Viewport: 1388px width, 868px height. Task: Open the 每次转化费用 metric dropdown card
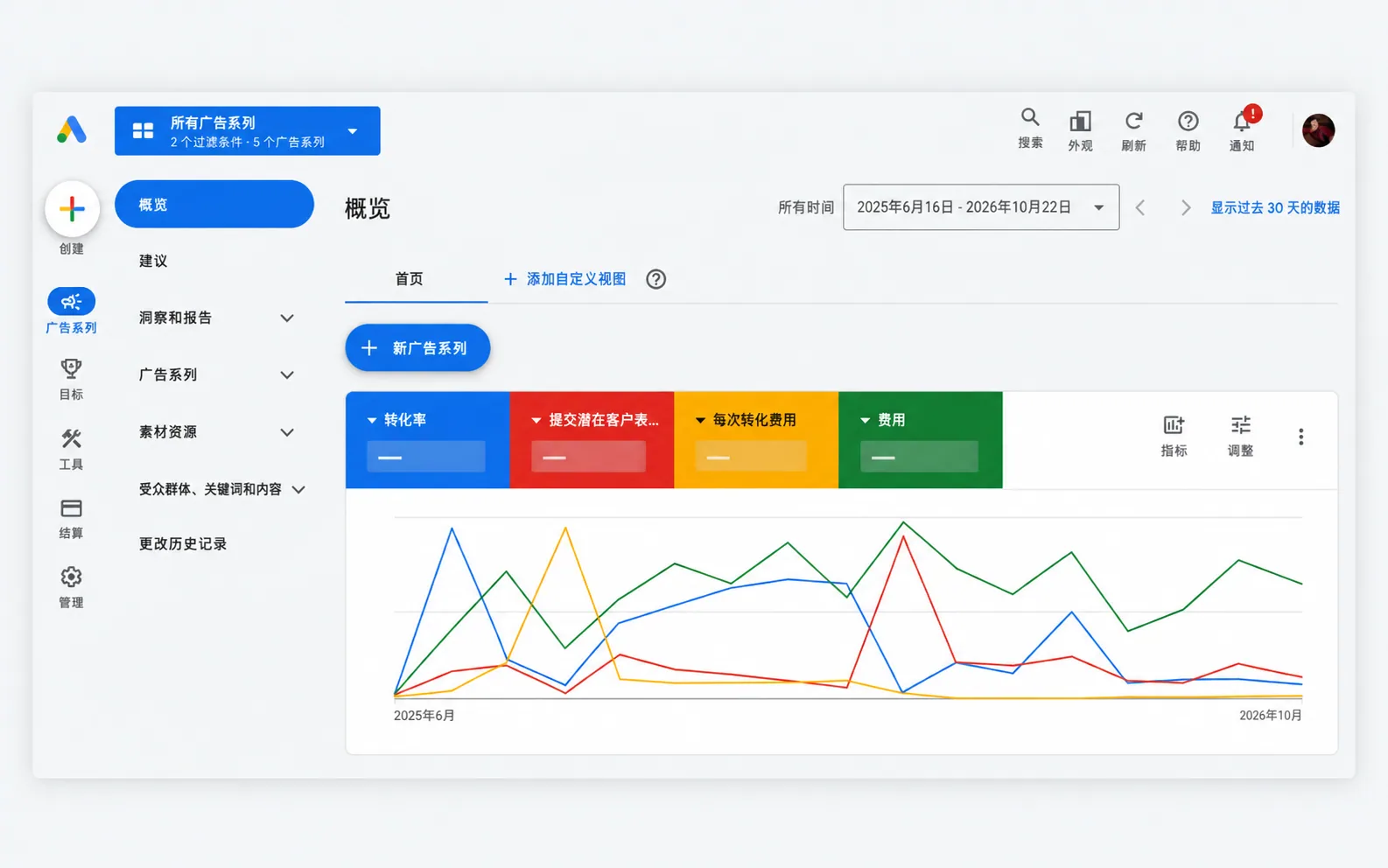(x=757, y=439)
